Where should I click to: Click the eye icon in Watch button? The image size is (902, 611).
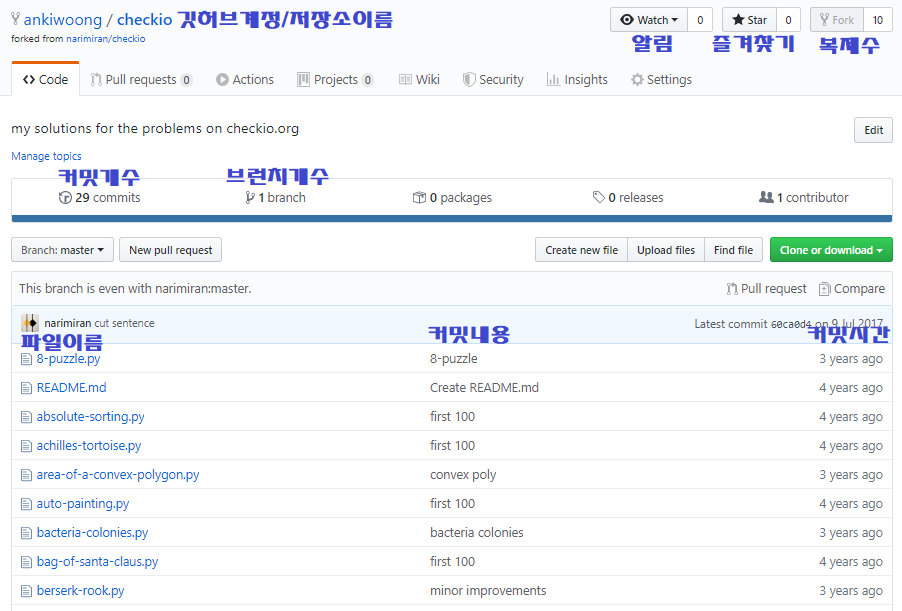click(x=626, y=20)
